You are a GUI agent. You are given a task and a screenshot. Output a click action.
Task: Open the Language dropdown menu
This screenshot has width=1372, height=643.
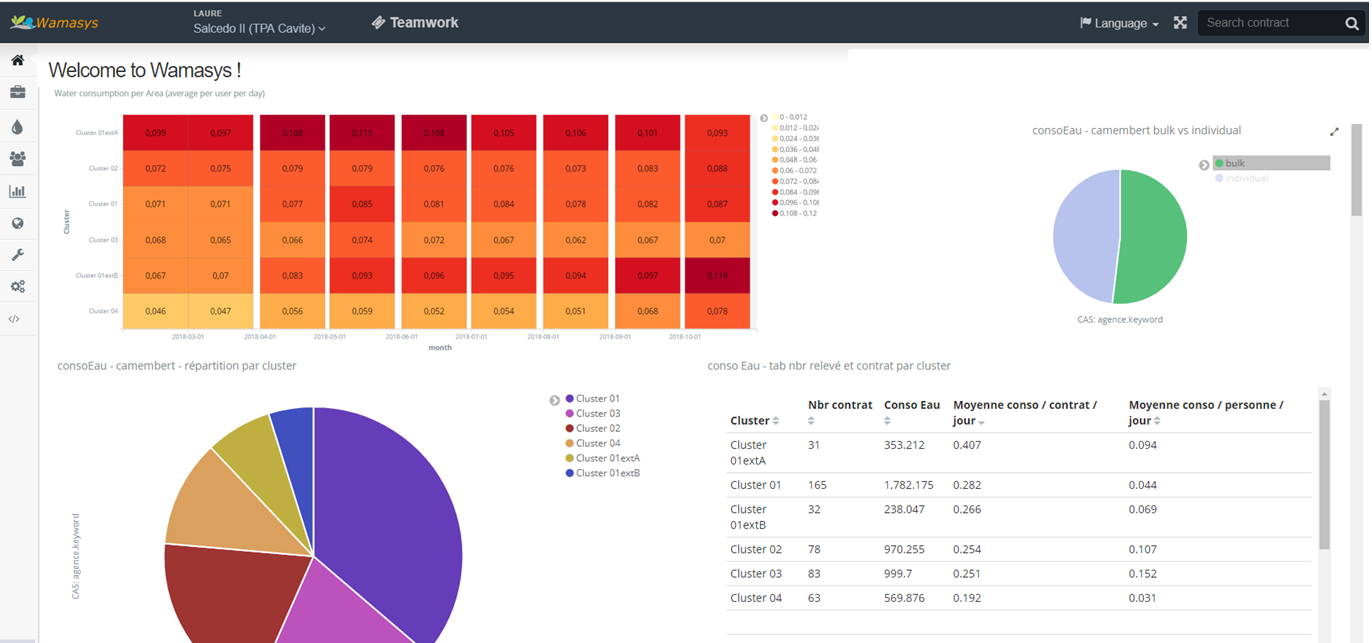(1119, 23)
